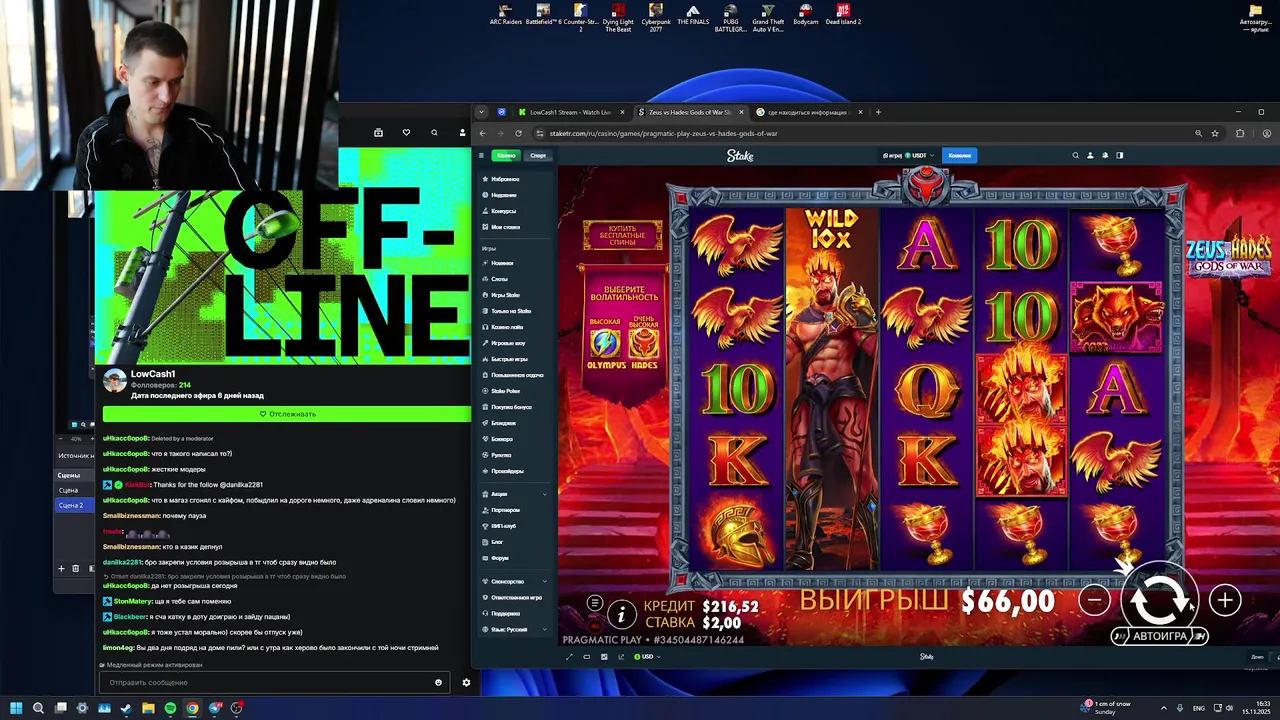Open the slot game menu hamburger

click(x=595, y=603)
